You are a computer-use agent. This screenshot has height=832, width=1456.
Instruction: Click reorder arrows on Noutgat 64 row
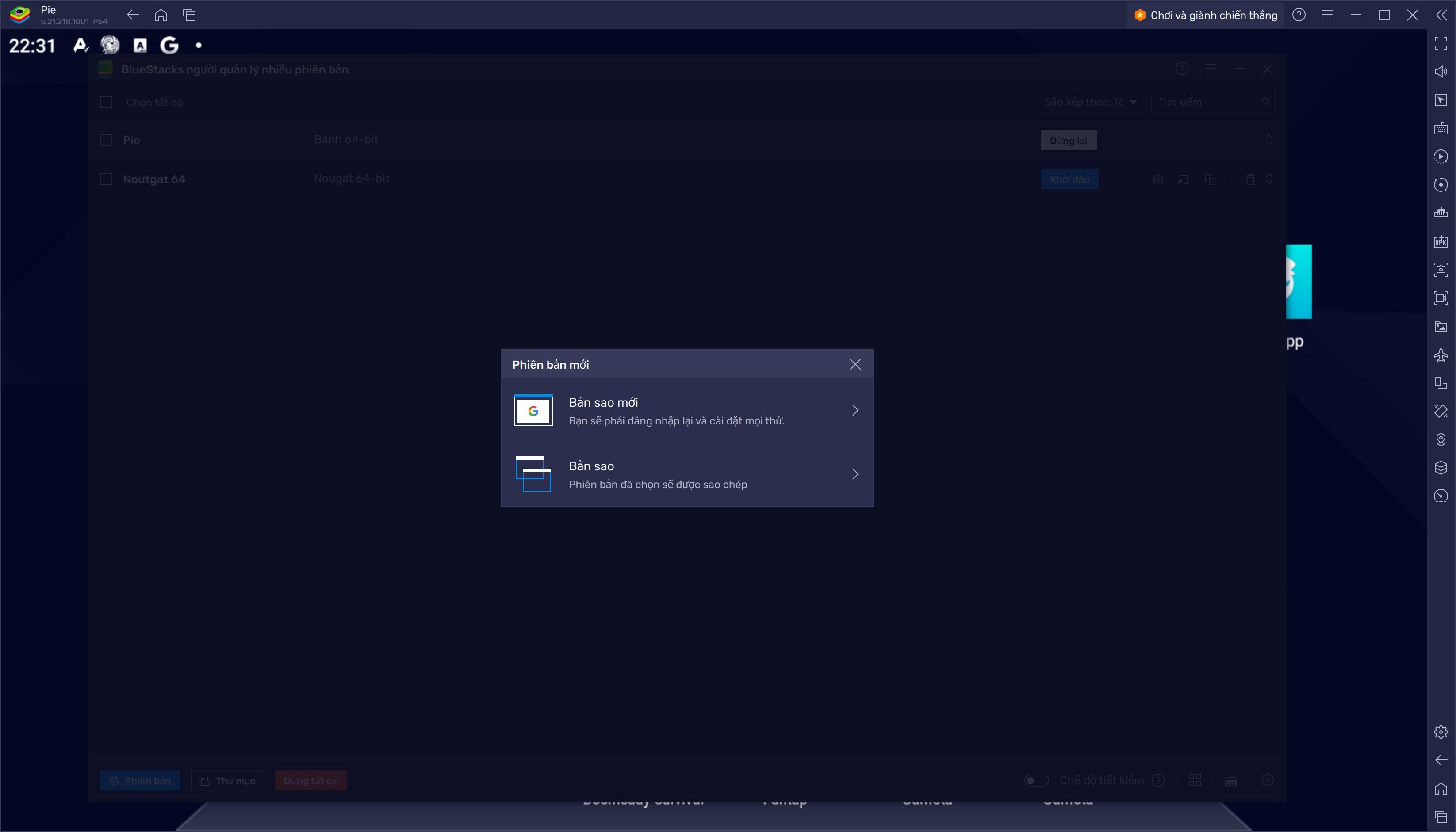pos(1269,179)
